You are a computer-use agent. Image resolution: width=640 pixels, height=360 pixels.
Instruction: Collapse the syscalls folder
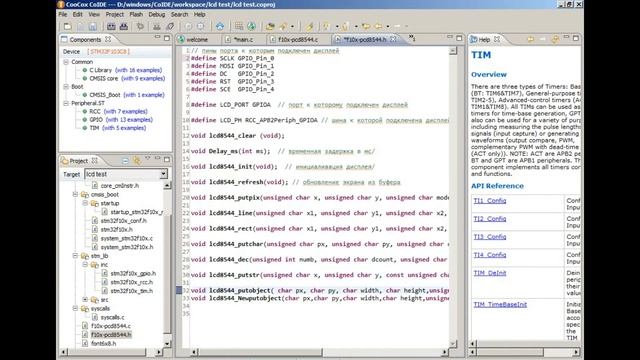76,308
